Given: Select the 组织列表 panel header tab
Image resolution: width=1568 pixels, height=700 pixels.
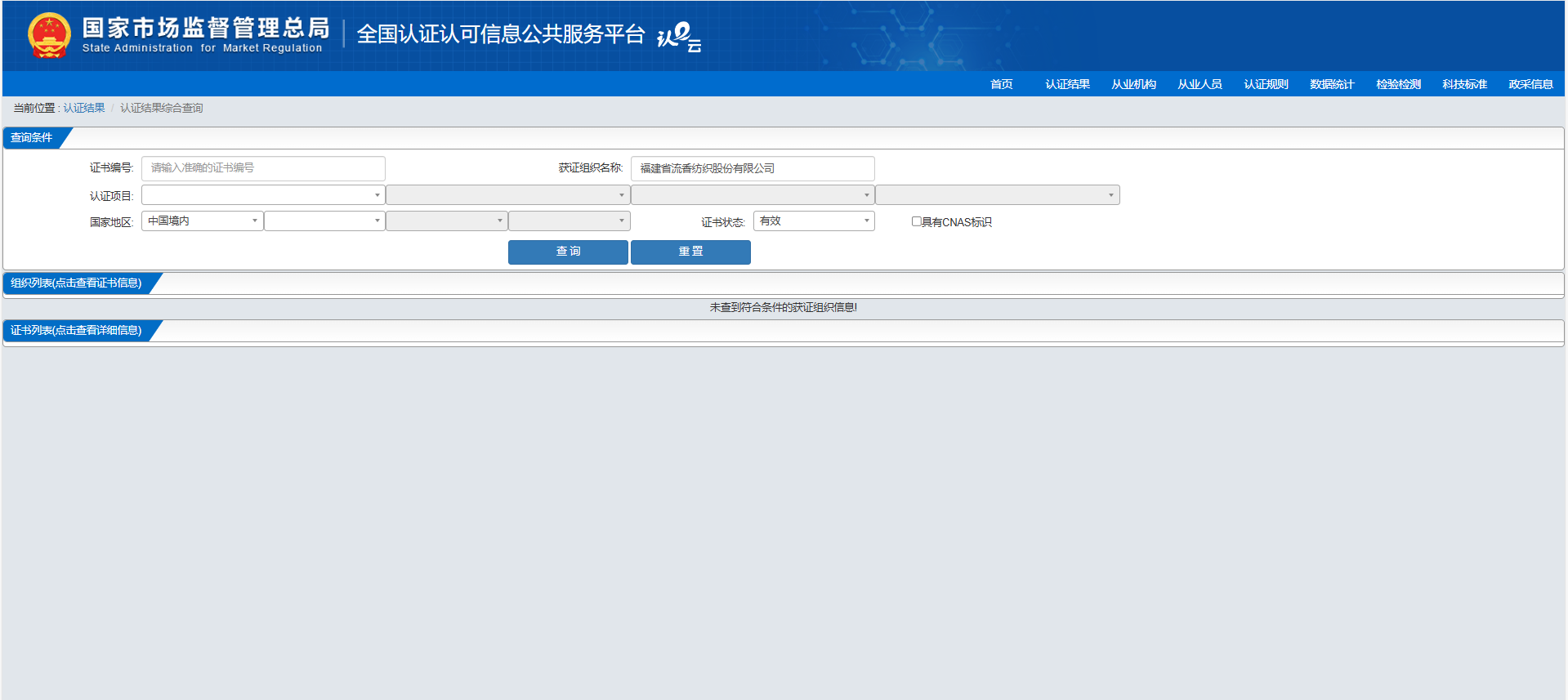Looking at the screenshot, I should coord(77,283).
